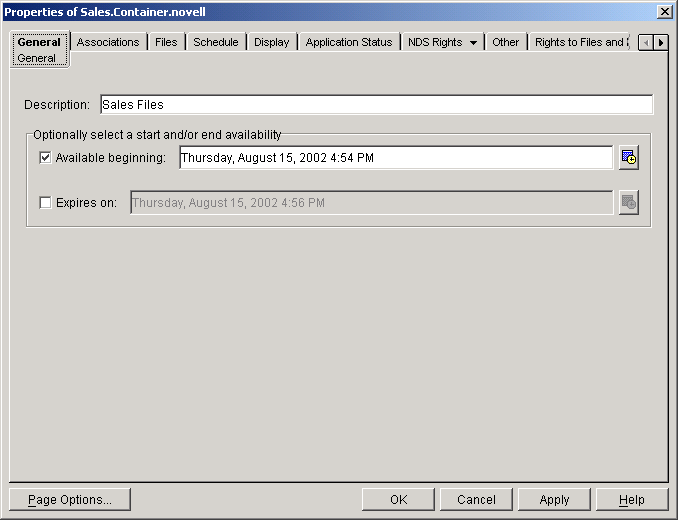
Task: Open Help for this dialog
Action: pos(632,500)
